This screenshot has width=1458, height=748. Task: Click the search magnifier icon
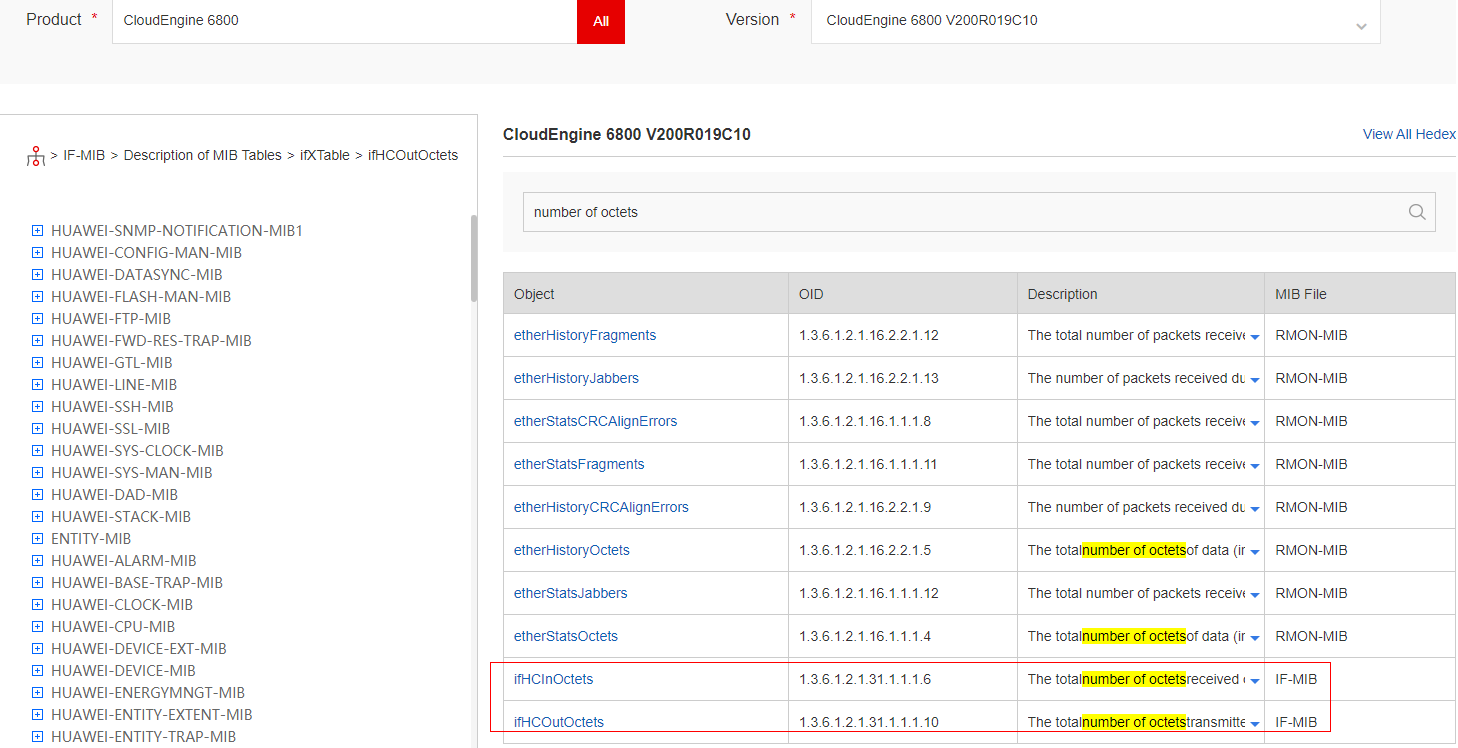(1416, 212)
